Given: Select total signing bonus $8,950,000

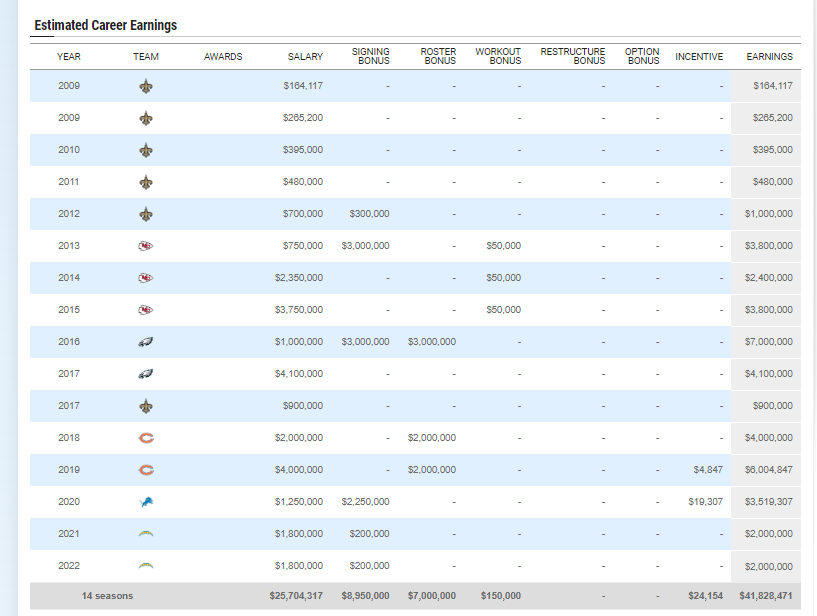Looking at the screenshot, I should pyautogui.click(x=365, y=596).
